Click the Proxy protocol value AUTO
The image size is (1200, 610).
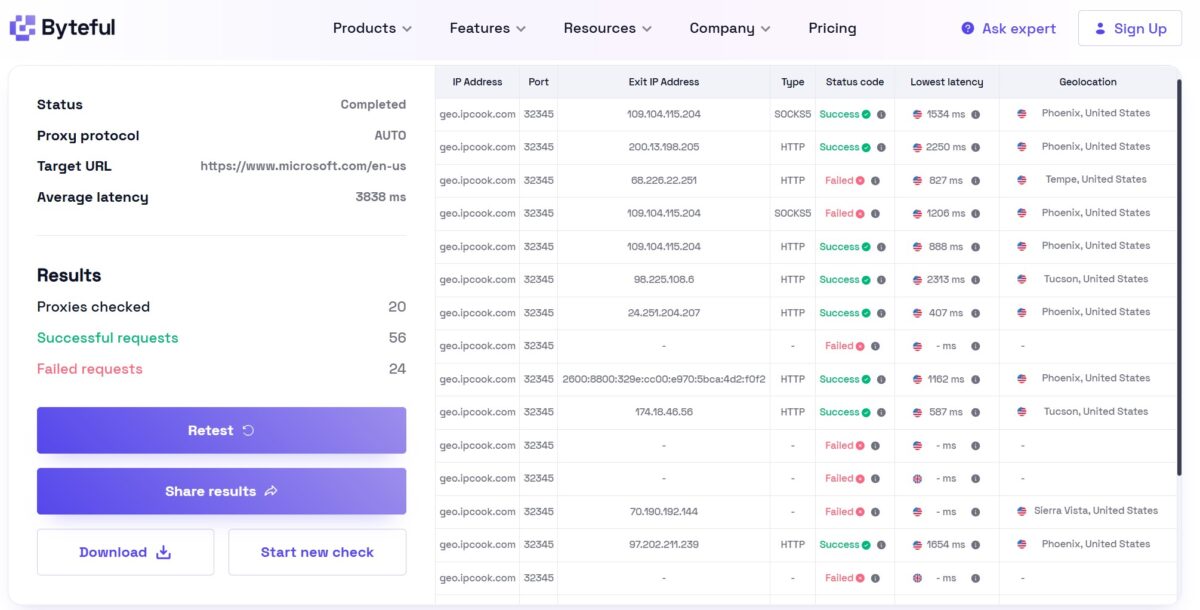390,136
